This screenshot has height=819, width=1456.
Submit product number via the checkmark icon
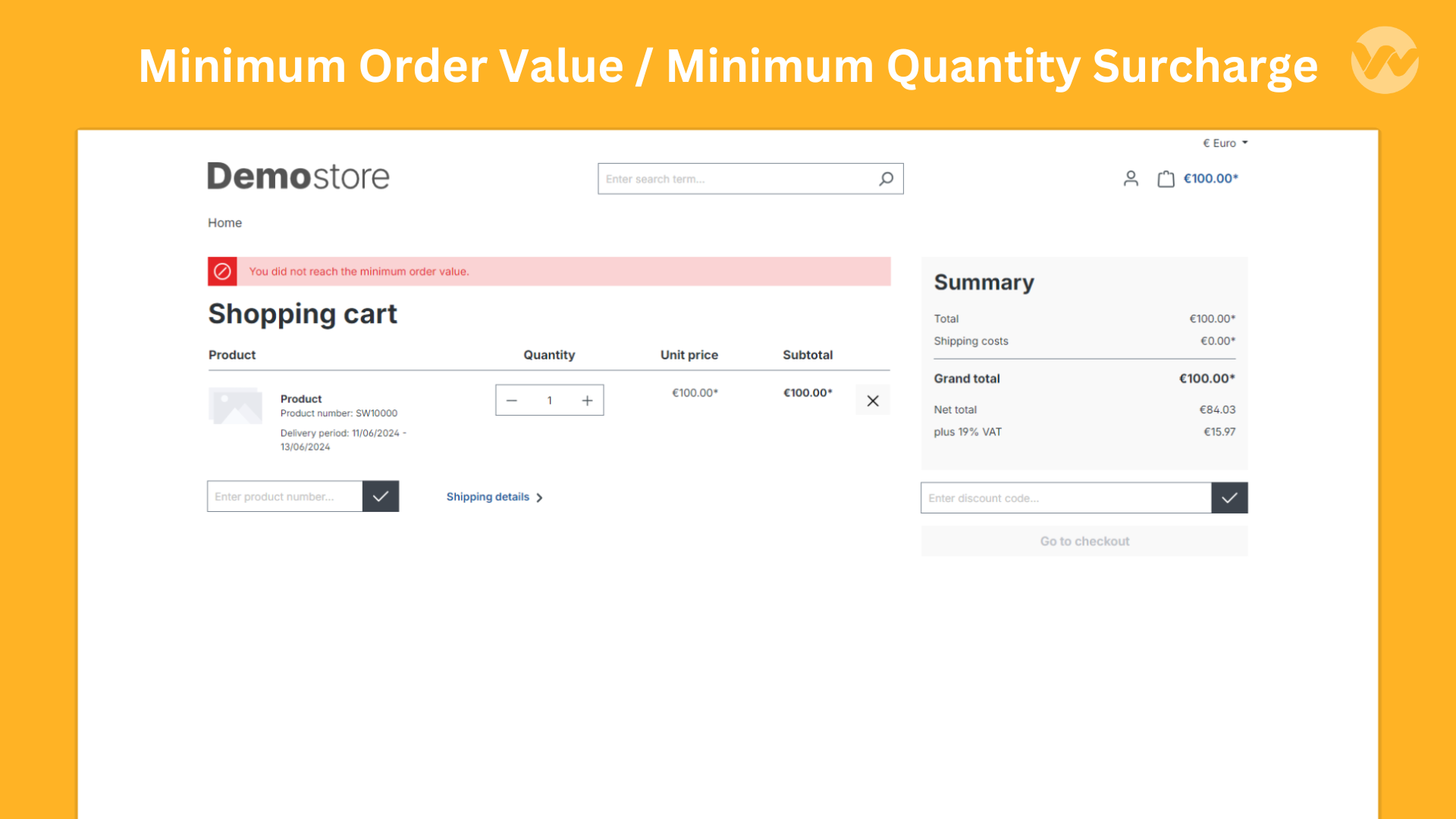point(381,496)
